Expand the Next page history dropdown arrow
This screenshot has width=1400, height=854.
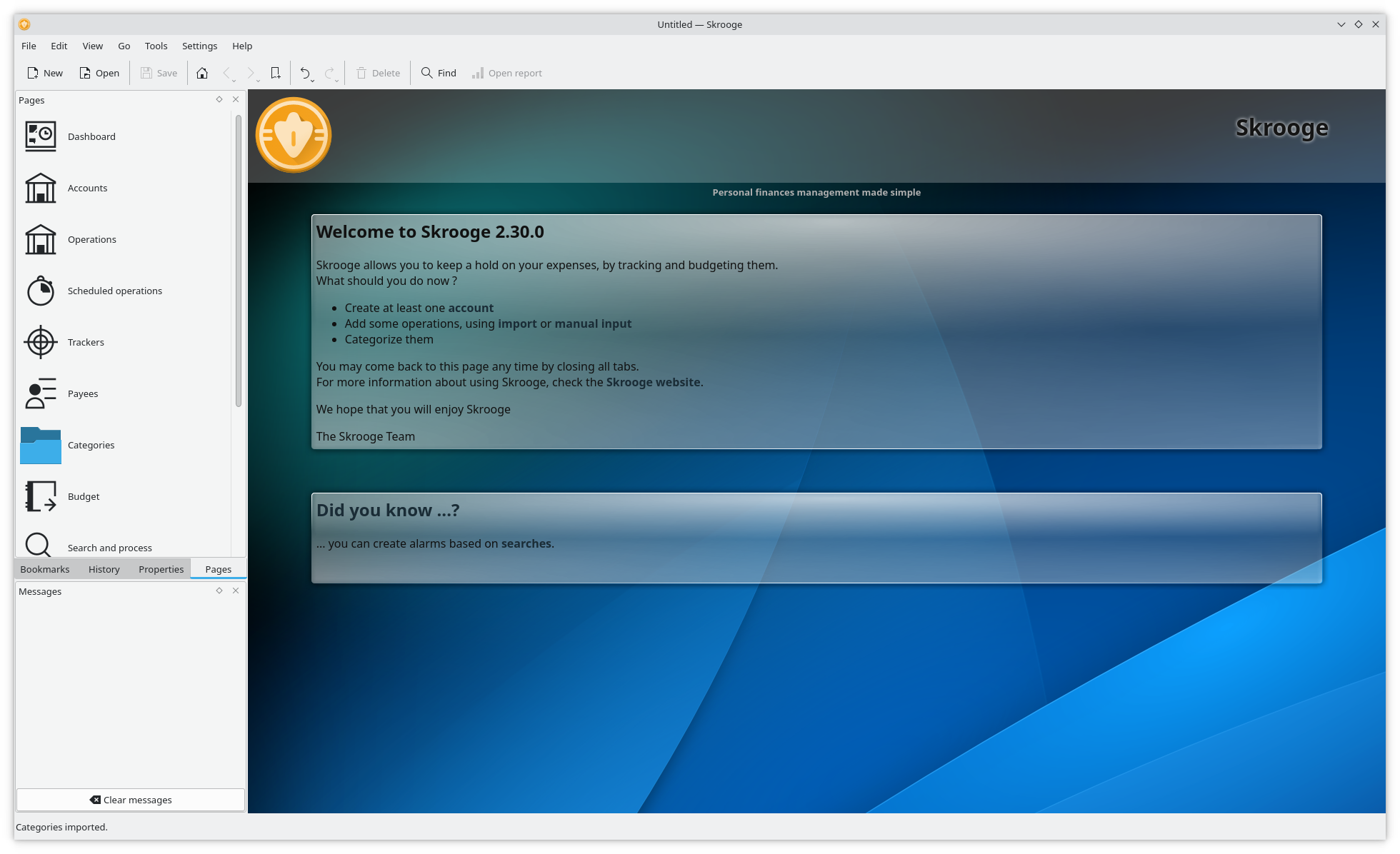259,81
